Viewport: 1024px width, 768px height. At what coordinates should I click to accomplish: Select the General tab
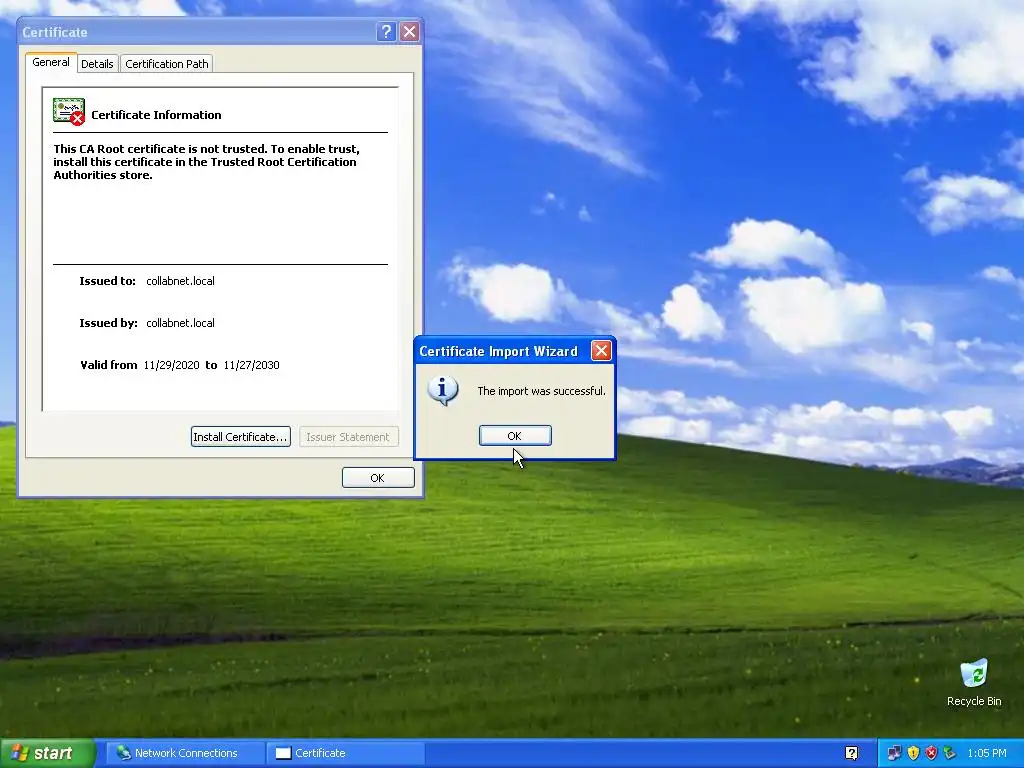pyautogui.click(x=51, y=62)
